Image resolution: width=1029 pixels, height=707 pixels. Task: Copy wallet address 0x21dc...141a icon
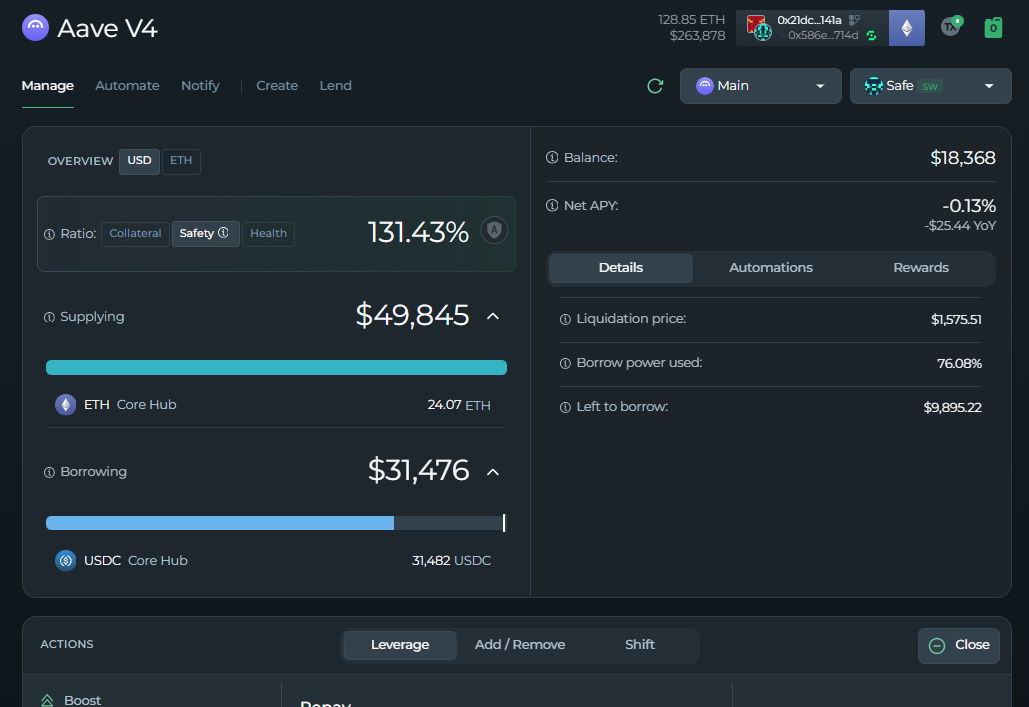click(x=854, y=20)
